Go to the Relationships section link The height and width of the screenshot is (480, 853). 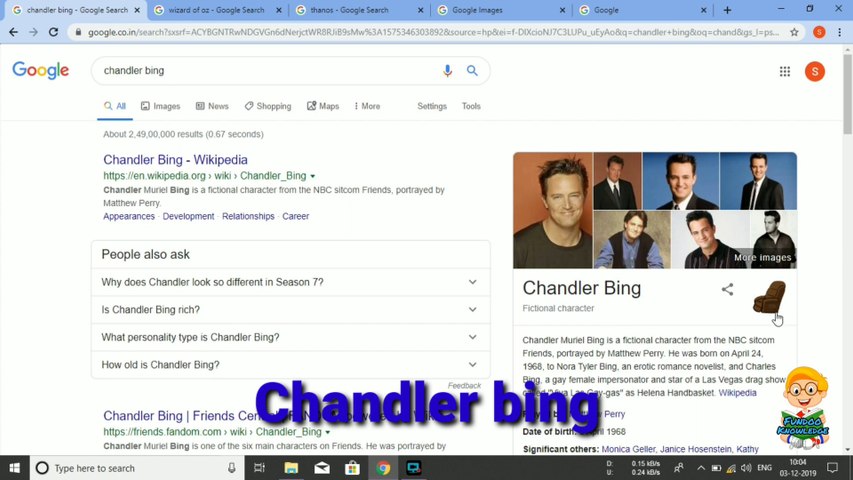pos(248,216)
